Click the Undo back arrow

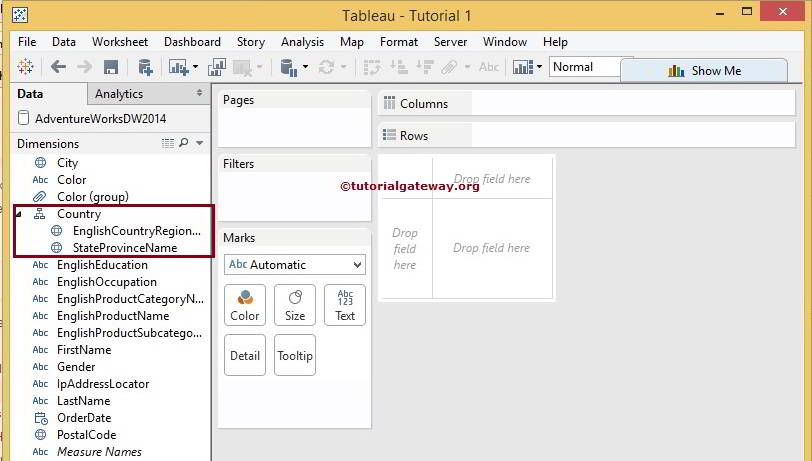tap(58, 67)
